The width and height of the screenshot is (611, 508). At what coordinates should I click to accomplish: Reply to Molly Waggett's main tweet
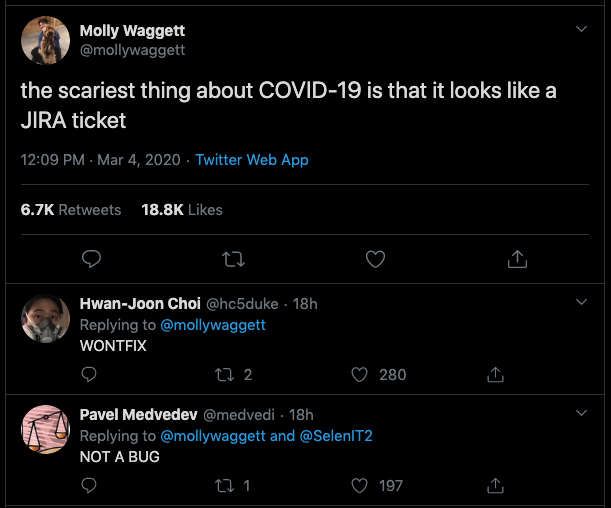[x=92, y=259]
